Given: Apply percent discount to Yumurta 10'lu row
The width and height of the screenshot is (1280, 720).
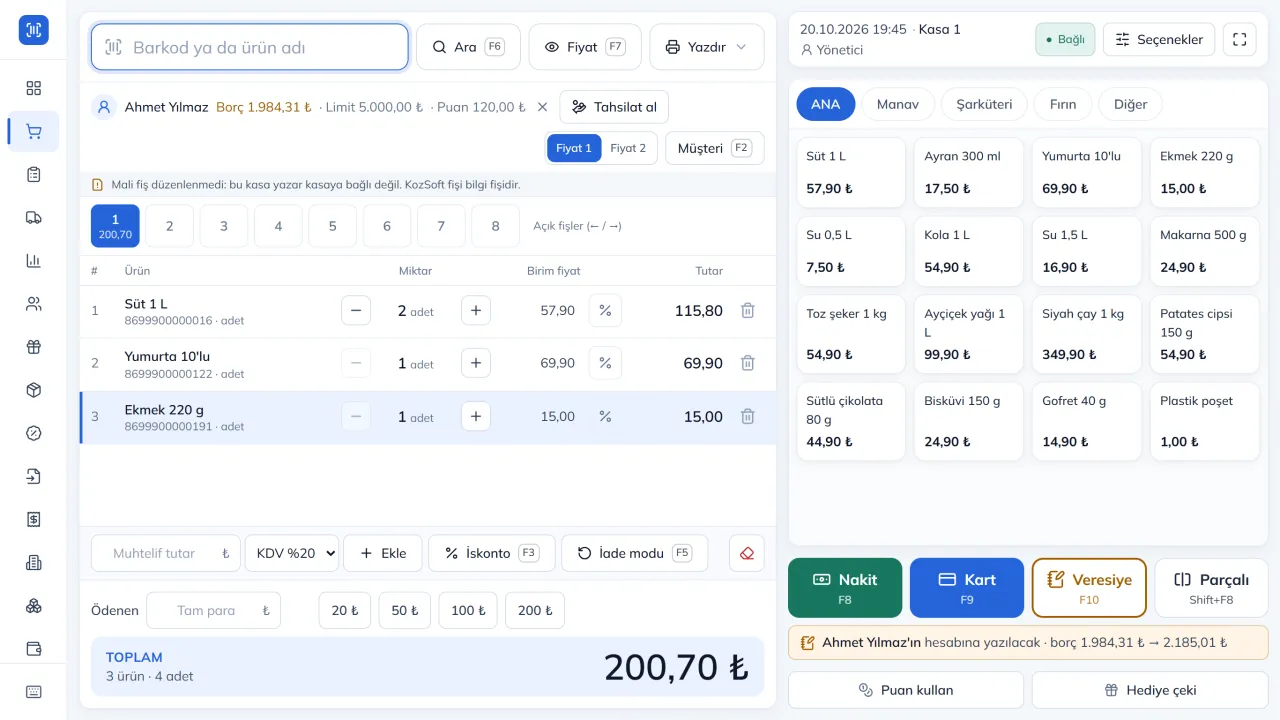Looking at the screenshot, I should [x=605, y=363].
